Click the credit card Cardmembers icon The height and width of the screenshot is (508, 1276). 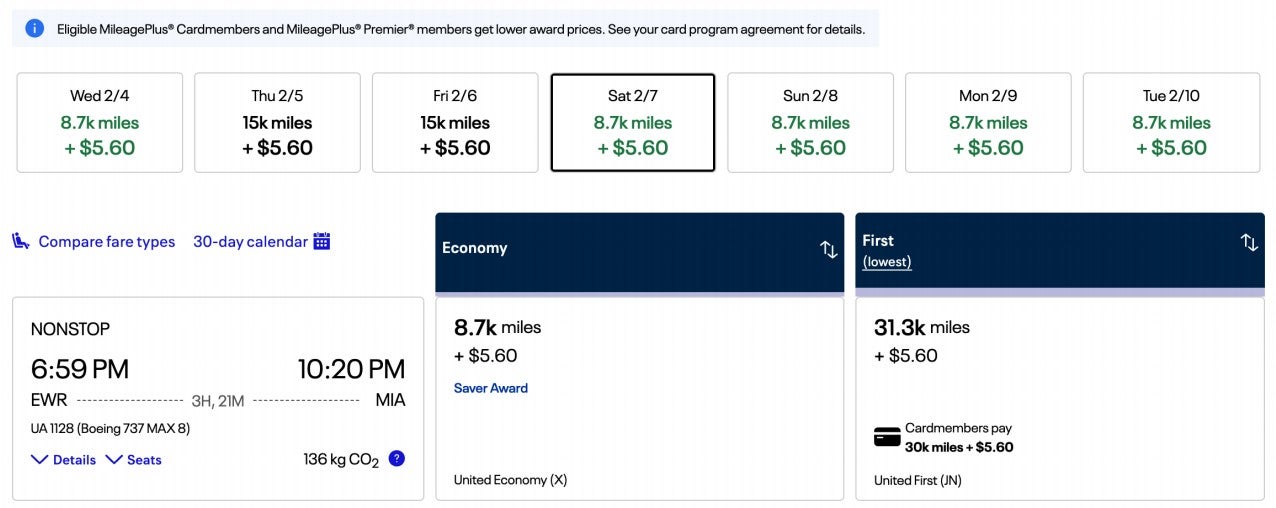(887, 437)
